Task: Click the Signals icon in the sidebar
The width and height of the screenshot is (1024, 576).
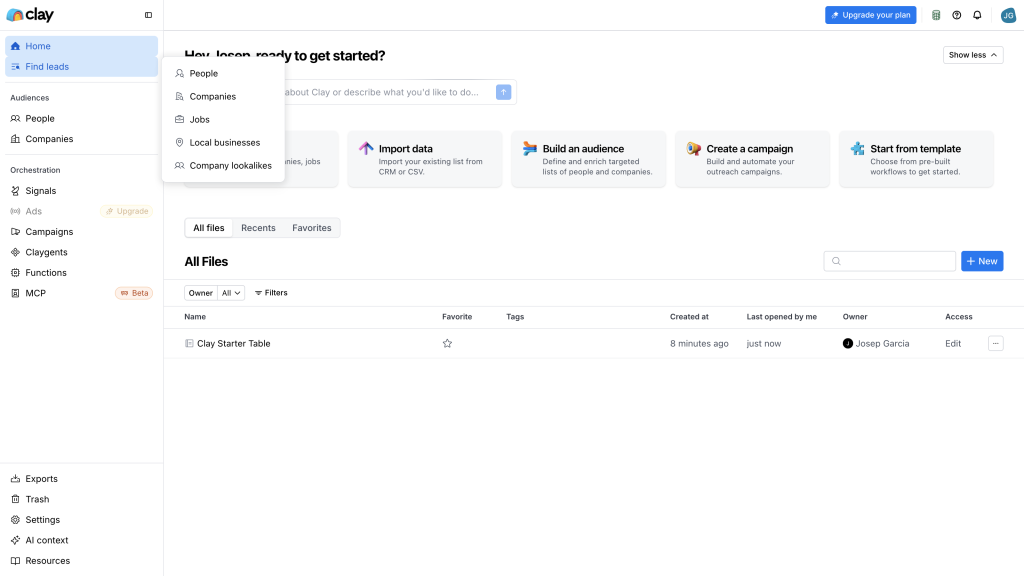Action: click(16, 191)
